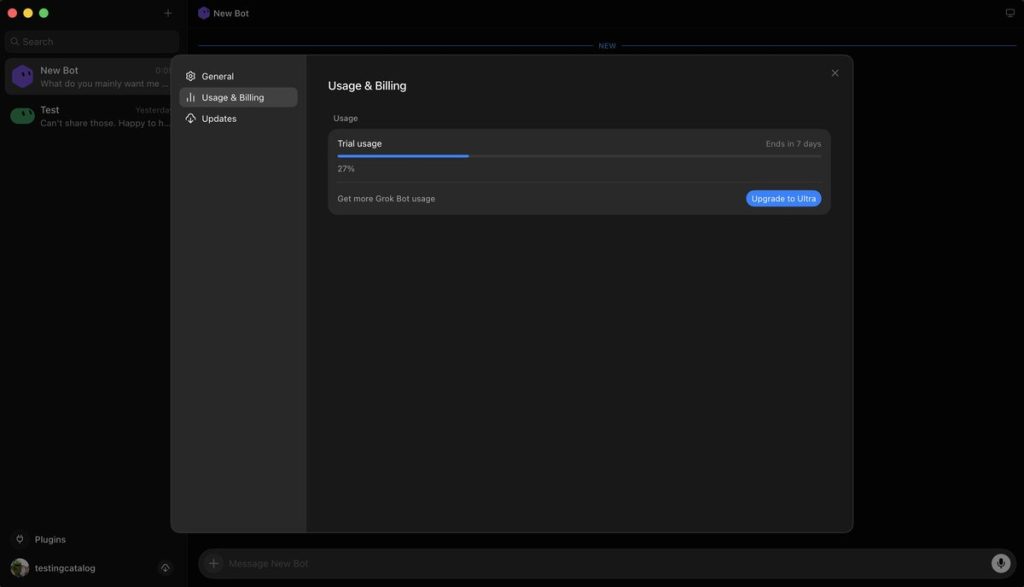Click the trial usage progress bar
The width and height of the screenshot is (1024, 587).
[579, 156]
